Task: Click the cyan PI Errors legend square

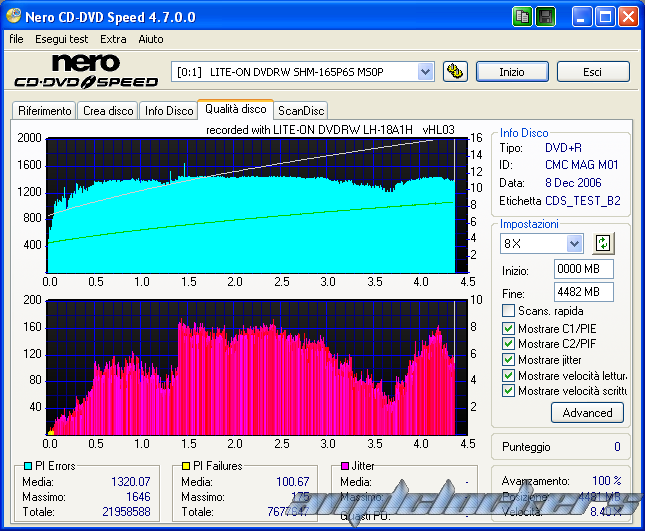Action: [x=26, y=466]
